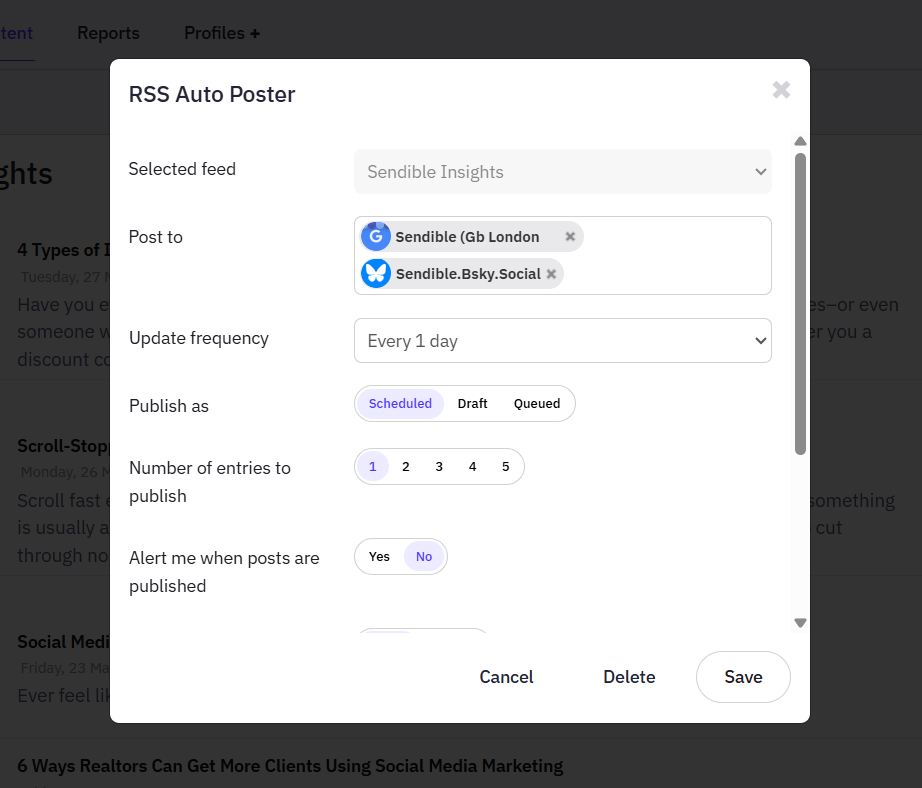
Task: Choose 2 entries to publish
Action: coord(406,466)
